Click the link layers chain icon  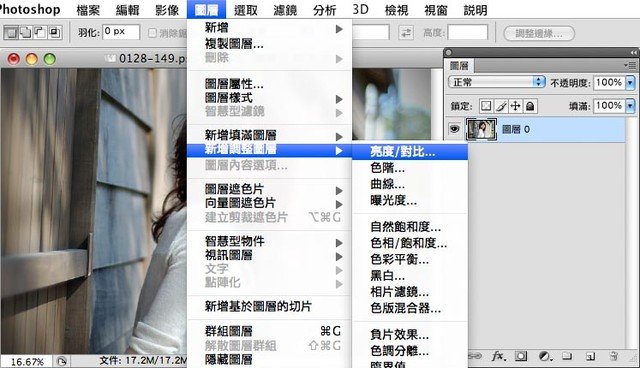pos(475,356)
